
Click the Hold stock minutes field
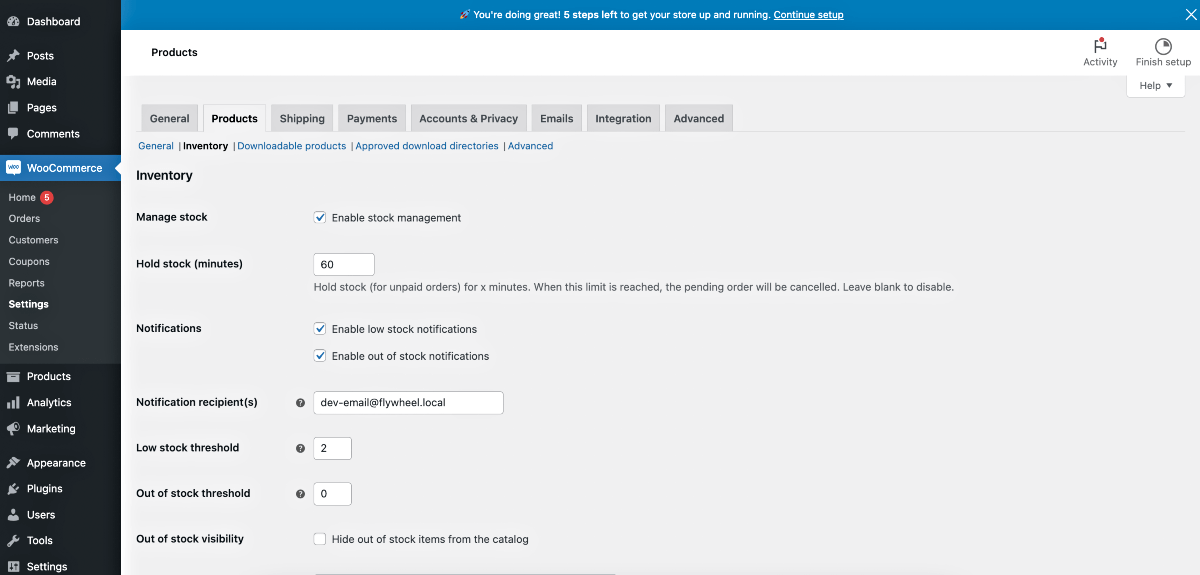tap(344, 264)
